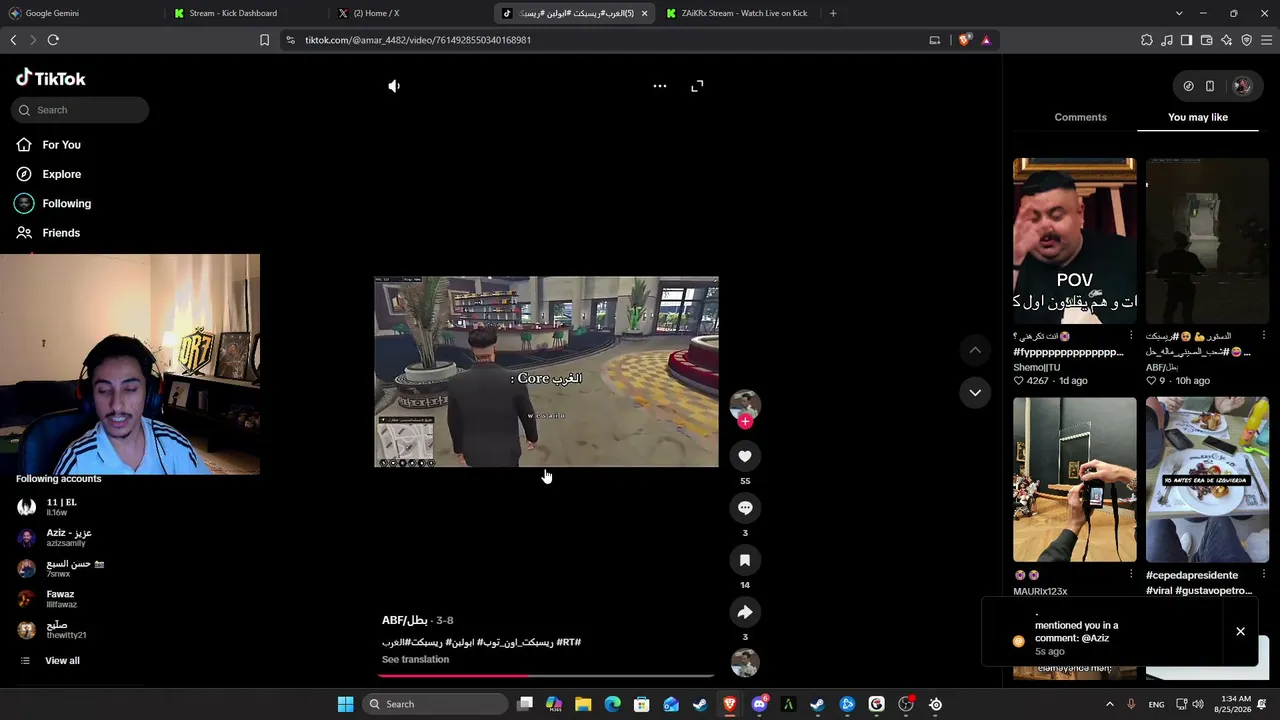Open the profile avatar menu in TikTok header

1242,86
